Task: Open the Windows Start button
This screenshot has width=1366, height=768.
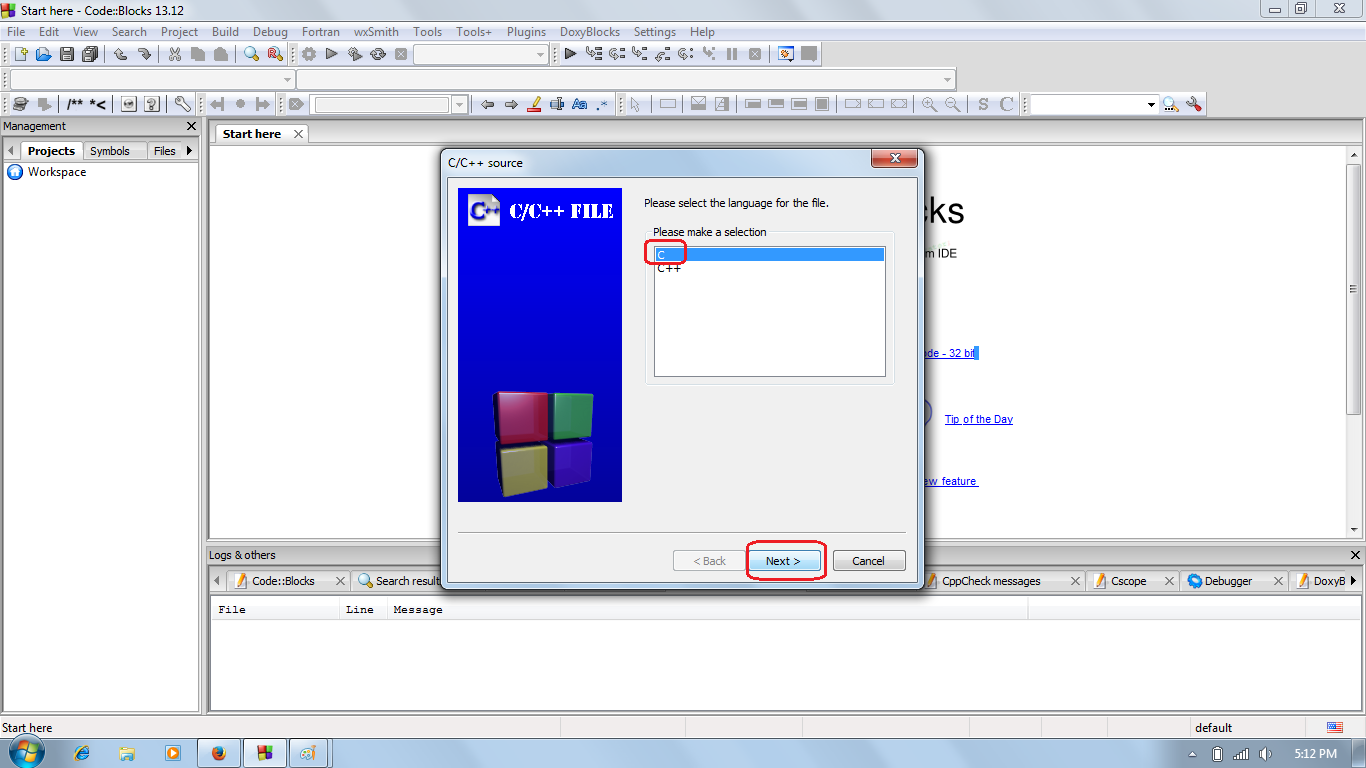Action: click(27, 753)
